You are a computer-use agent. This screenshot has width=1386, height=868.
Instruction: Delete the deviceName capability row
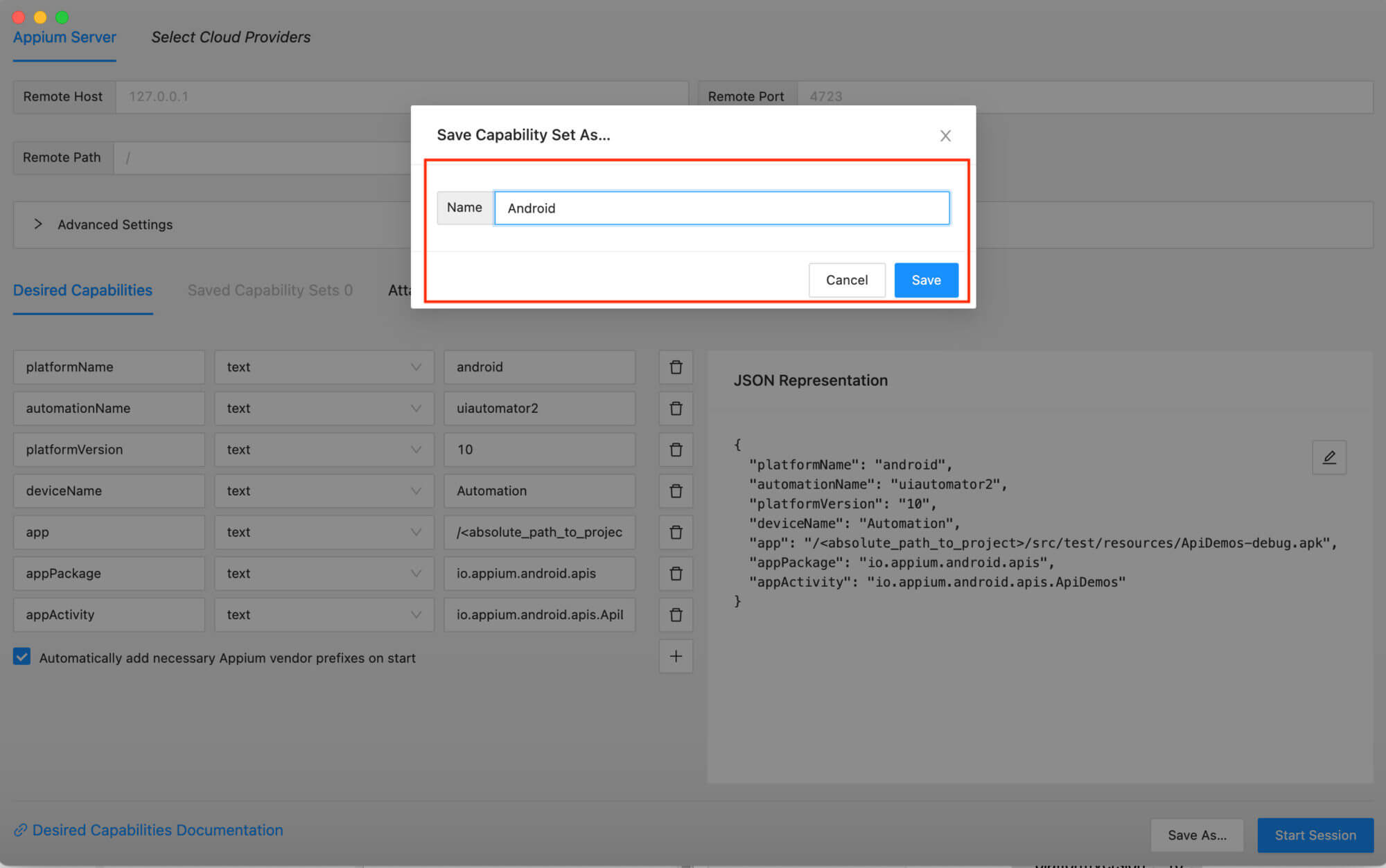676,491
